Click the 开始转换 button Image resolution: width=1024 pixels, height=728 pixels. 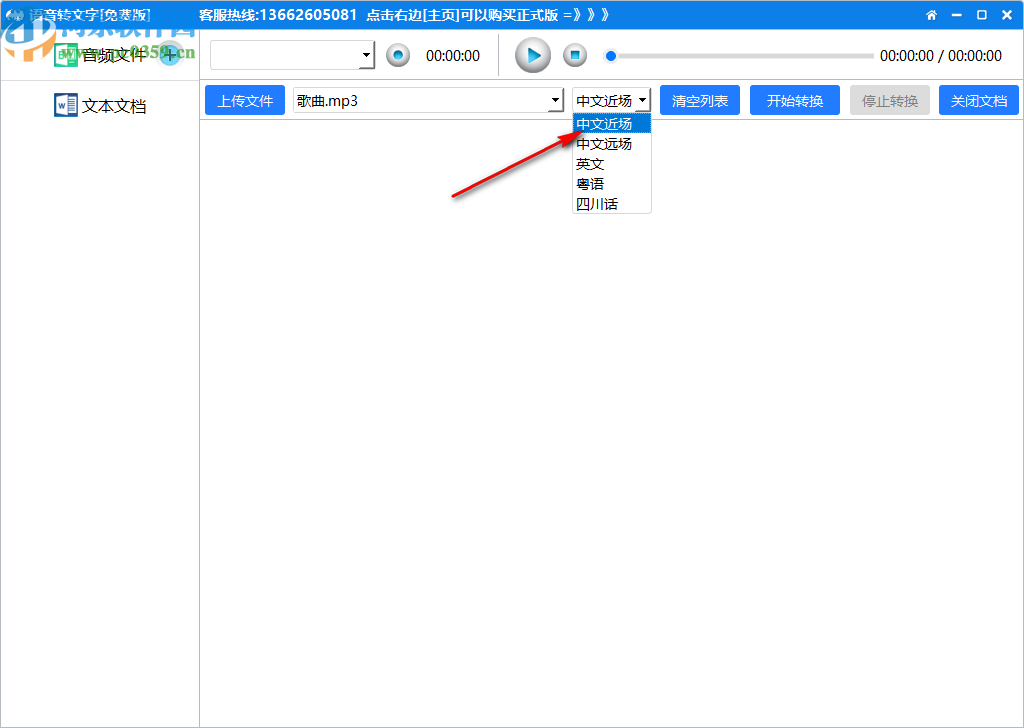[x=795, y=101]
